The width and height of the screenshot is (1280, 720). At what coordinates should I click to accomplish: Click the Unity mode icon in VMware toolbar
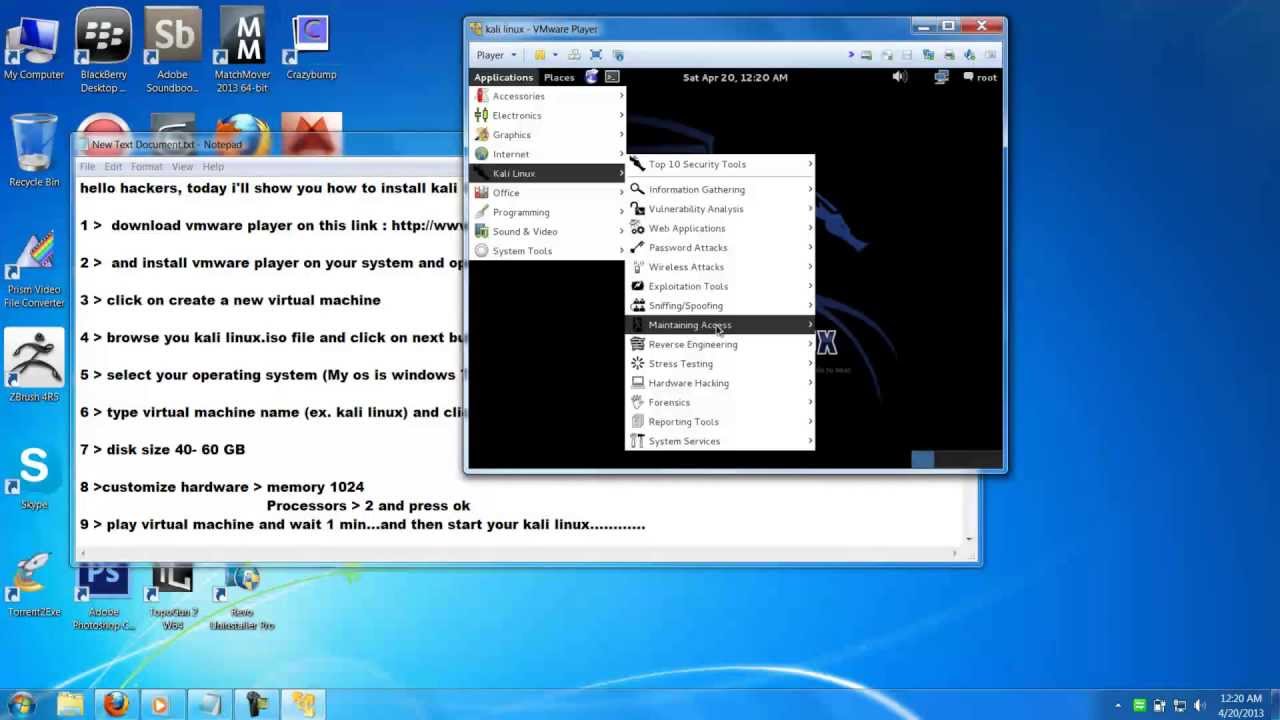pyautogui.click(x=618, y=55)
